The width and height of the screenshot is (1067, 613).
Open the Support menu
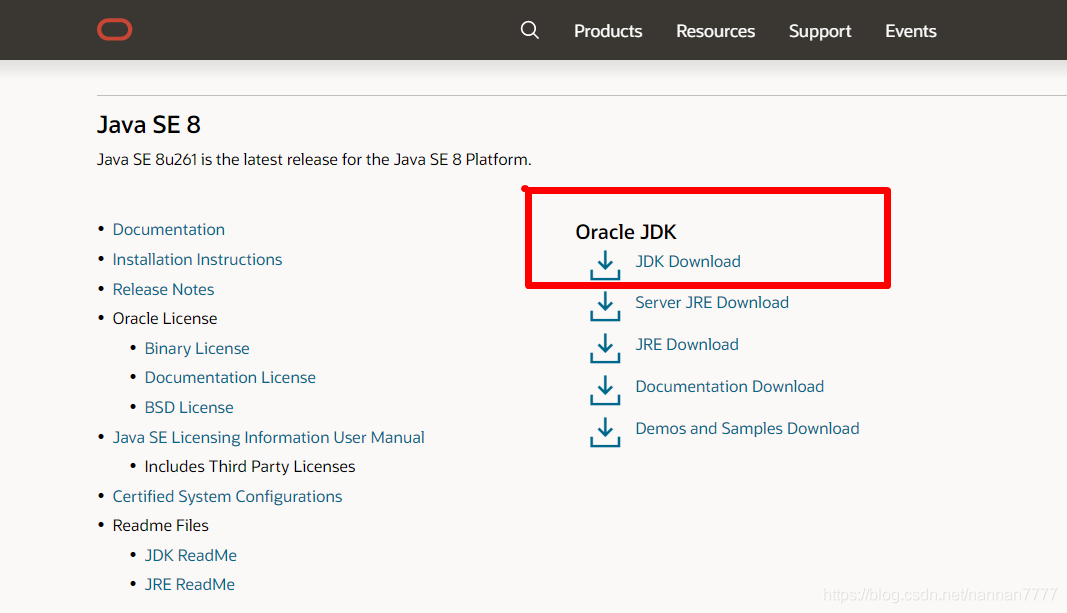point(820,31)
